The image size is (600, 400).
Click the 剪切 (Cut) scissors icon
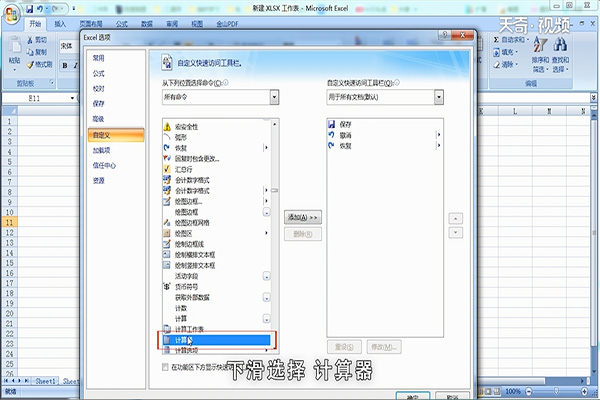[x=30, y=40]
